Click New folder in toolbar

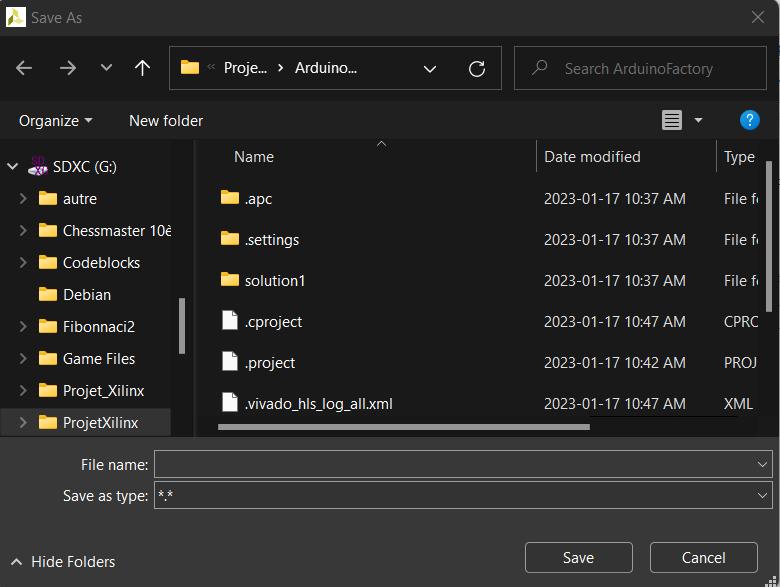[166, 120]
